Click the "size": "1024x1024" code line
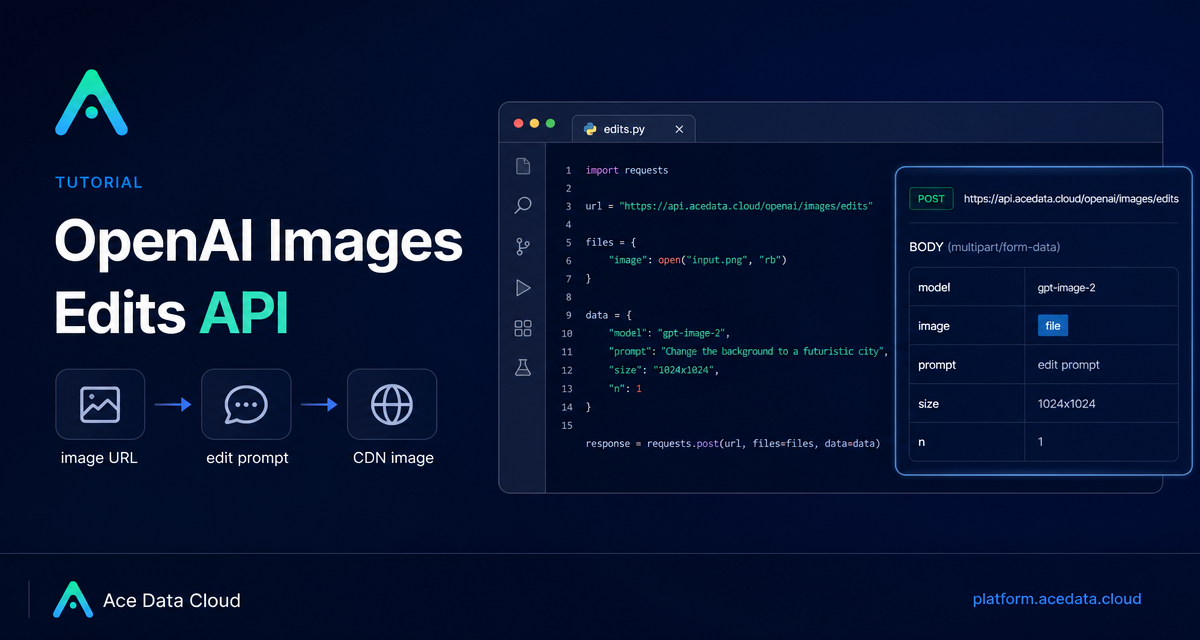Viewport: 1200px width, 640px height. (x=664, y=370)
